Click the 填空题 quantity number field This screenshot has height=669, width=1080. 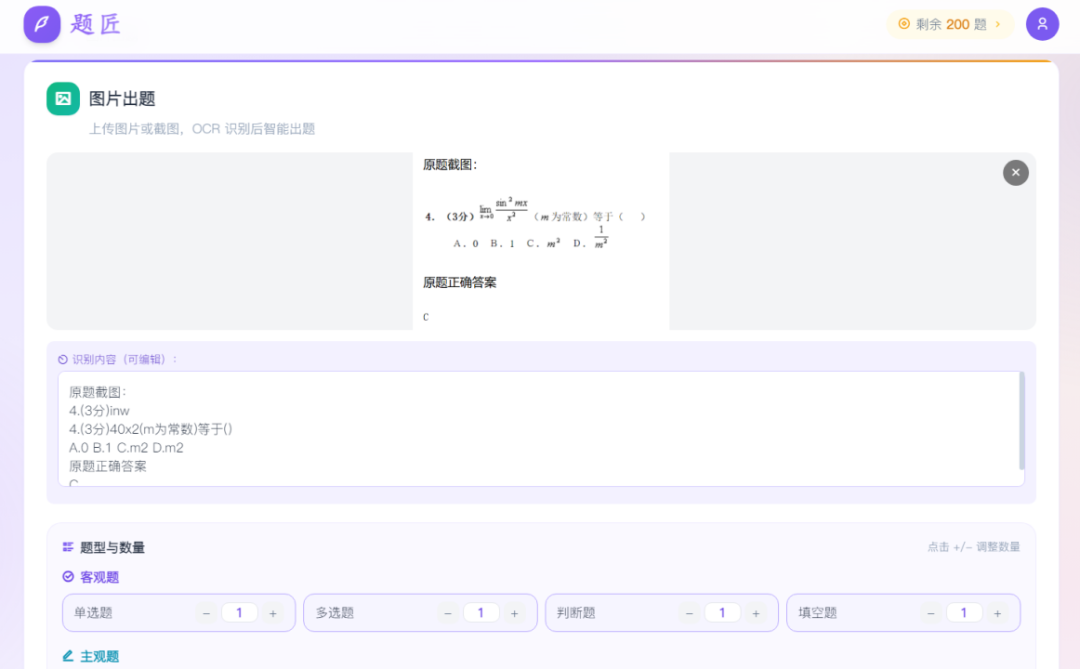point(964,613)
